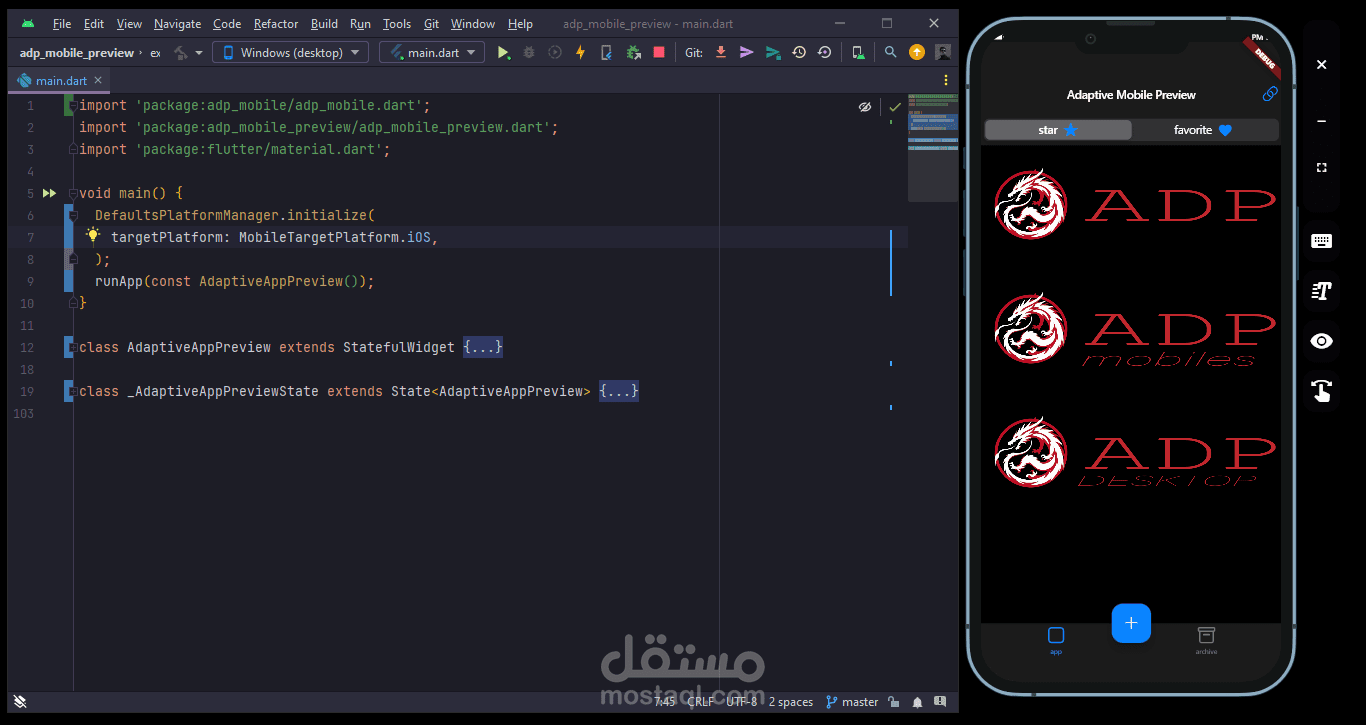
Task: Open the keyboard tool in preview sidebar
Action: pyautogui.click(x=1321, y=241)
